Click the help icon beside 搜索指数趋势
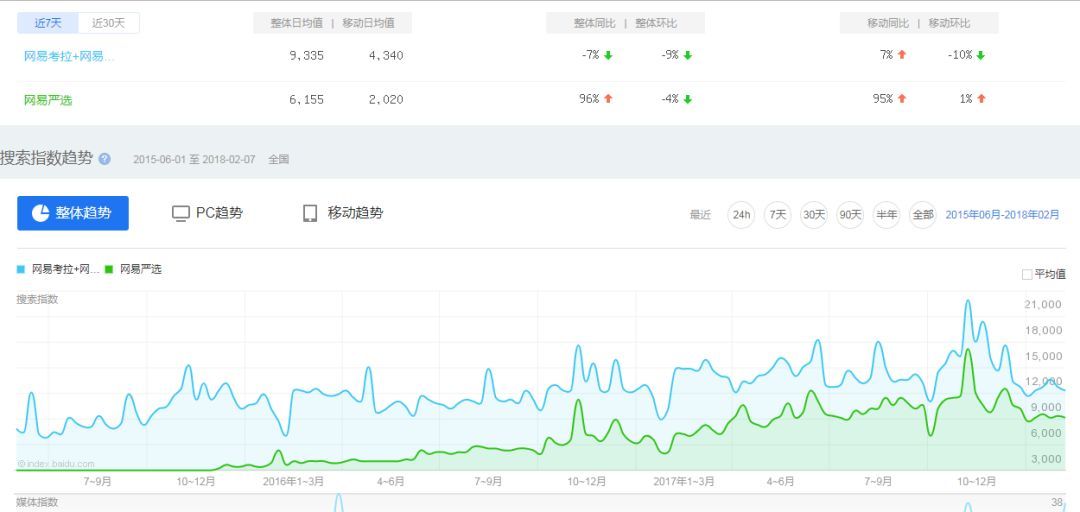 [105, 159]
